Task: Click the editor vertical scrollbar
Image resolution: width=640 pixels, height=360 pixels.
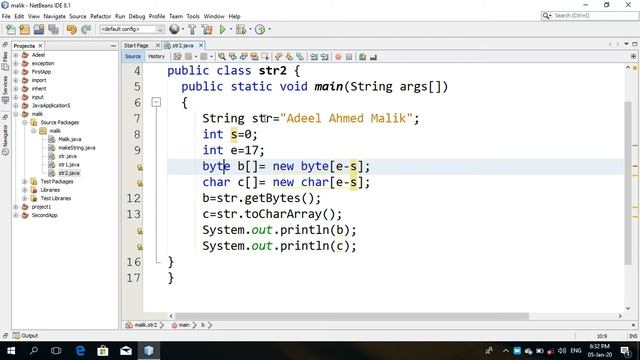Action: click(628, 184)
